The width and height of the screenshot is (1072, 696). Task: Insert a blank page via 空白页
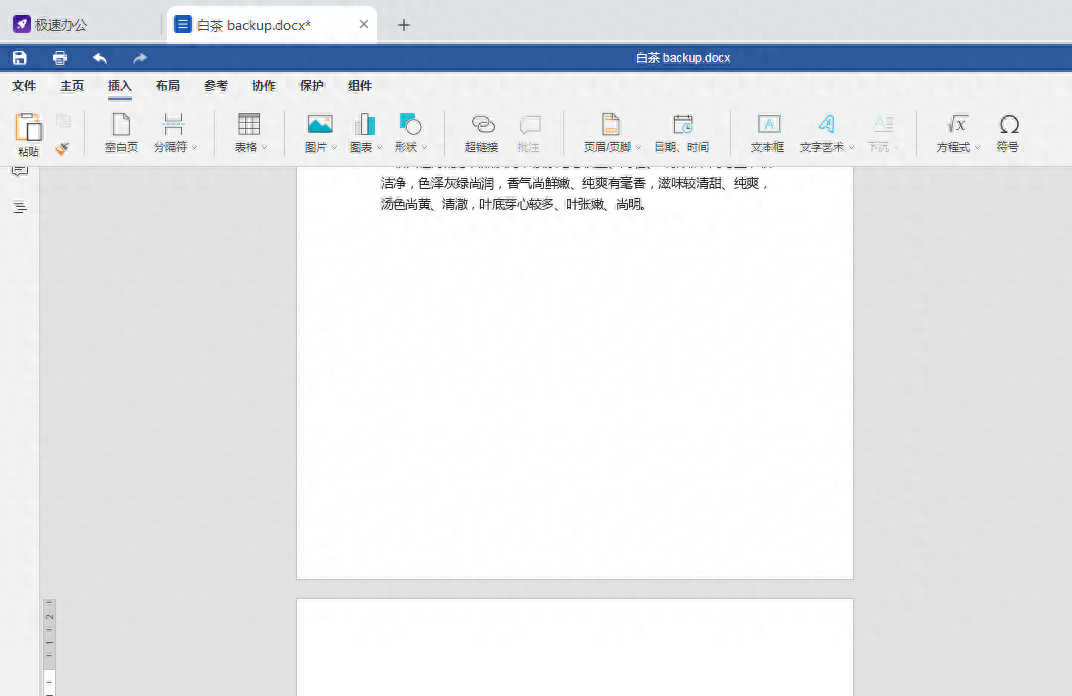[121, 133]
